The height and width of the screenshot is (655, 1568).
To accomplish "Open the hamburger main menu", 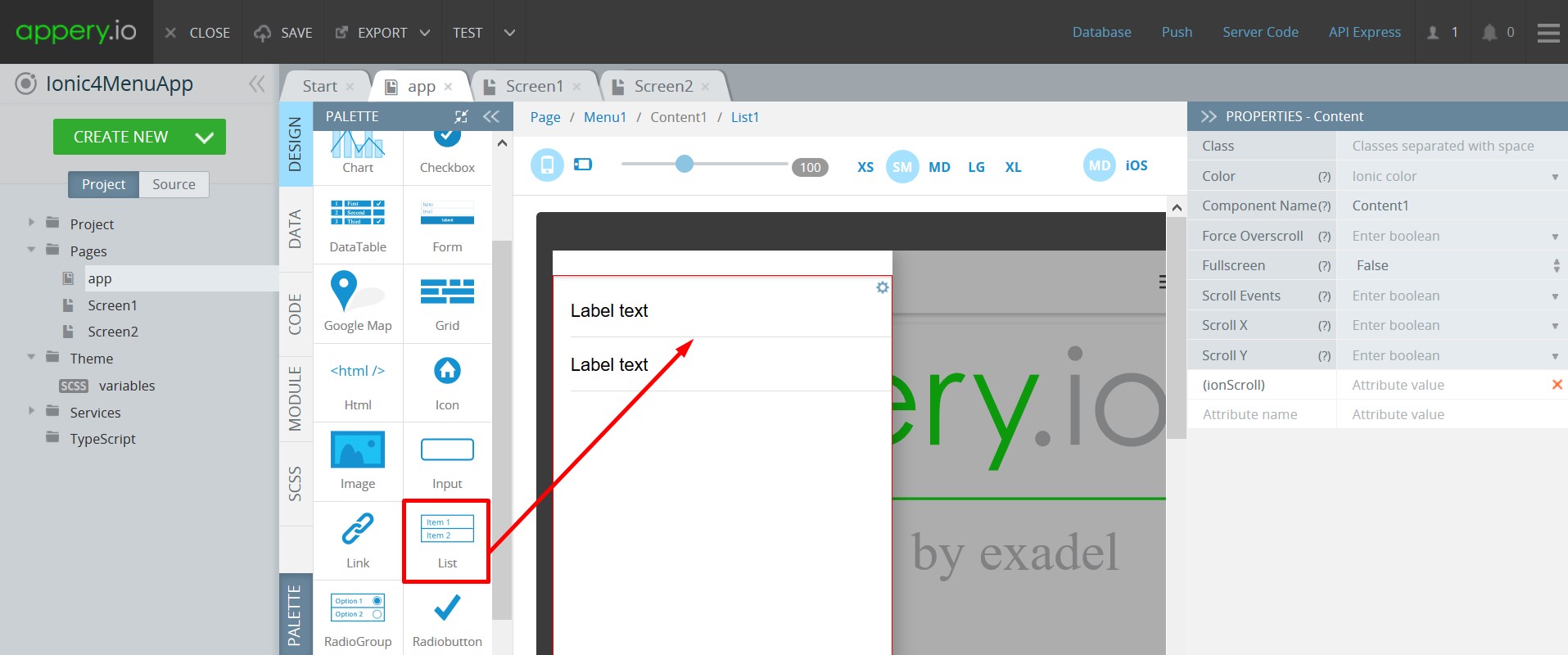I will coord(1548,33).
